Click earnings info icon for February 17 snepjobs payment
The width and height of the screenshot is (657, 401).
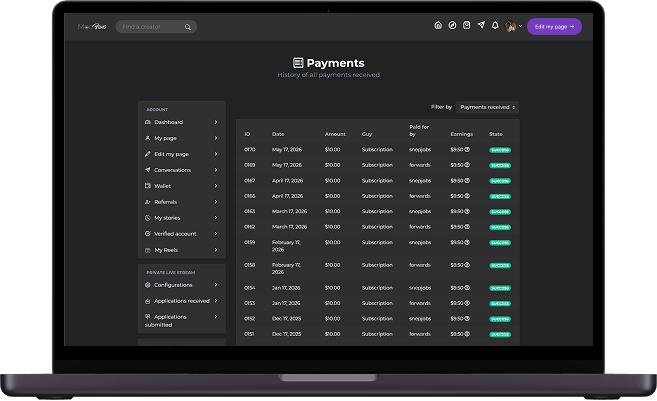[467, 242]
